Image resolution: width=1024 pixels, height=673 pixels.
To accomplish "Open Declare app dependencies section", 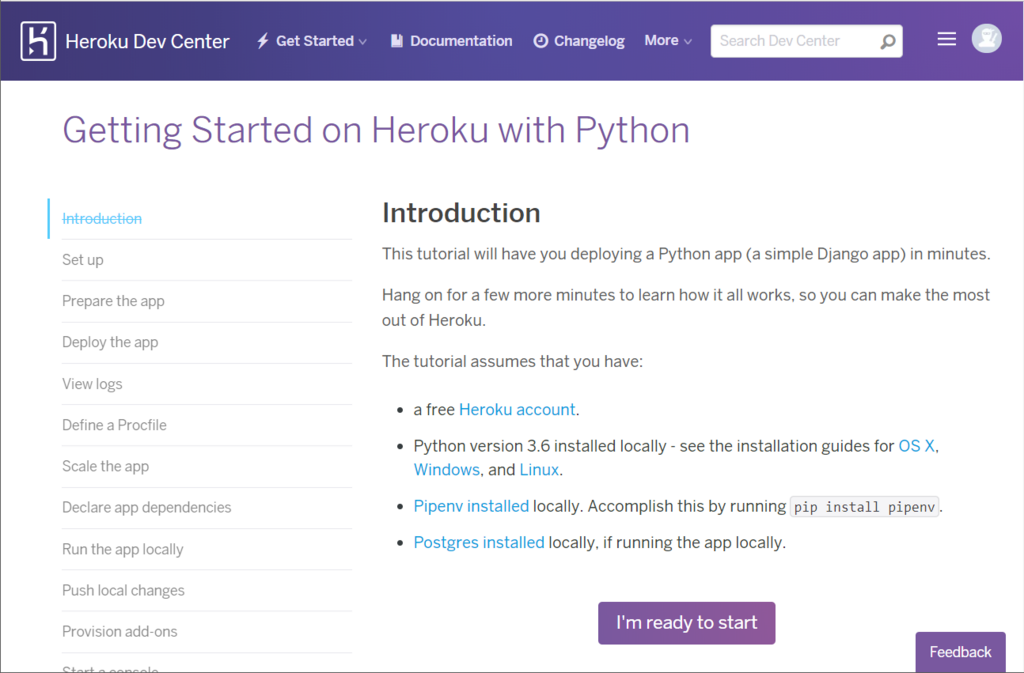I will coord(146,507).
